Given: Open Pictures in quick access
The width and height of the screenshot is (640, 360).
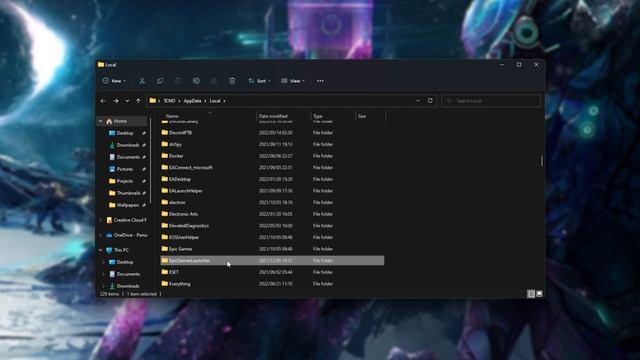Looking at the screenshot, I should pos(125,169).
